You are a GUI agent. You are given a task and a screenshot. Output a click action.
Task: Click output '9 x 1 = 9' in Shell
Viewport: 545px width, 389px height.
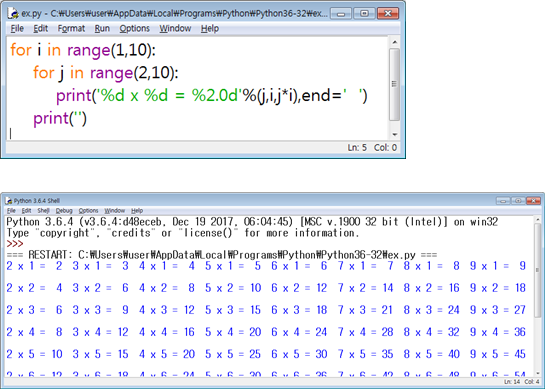498,266
